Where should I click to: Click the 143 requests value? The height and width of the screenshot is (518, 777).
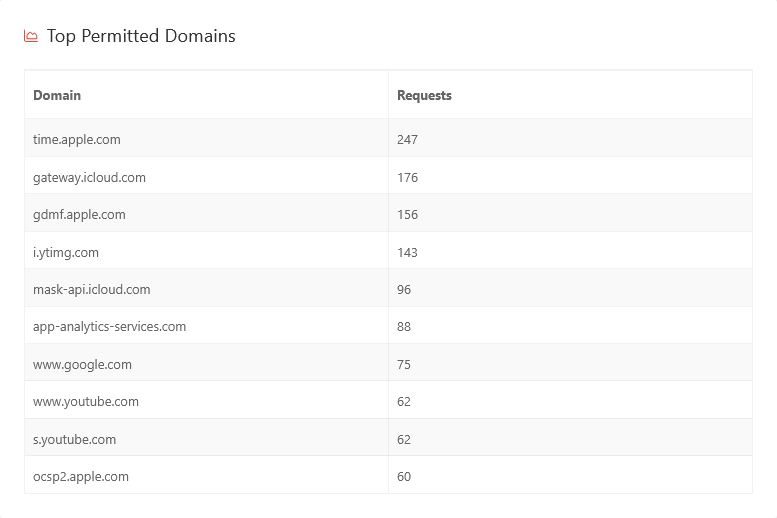[407, 252]
